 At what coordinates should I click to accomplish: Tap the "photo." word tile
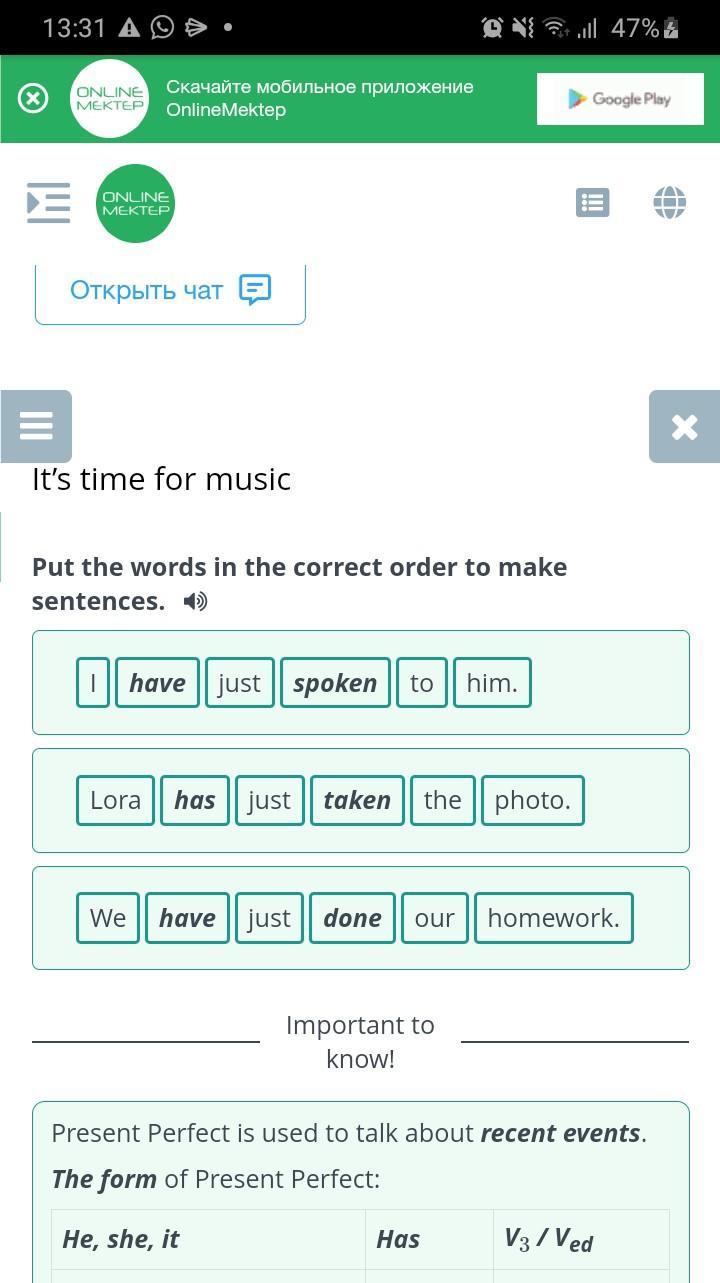(532, 800)
